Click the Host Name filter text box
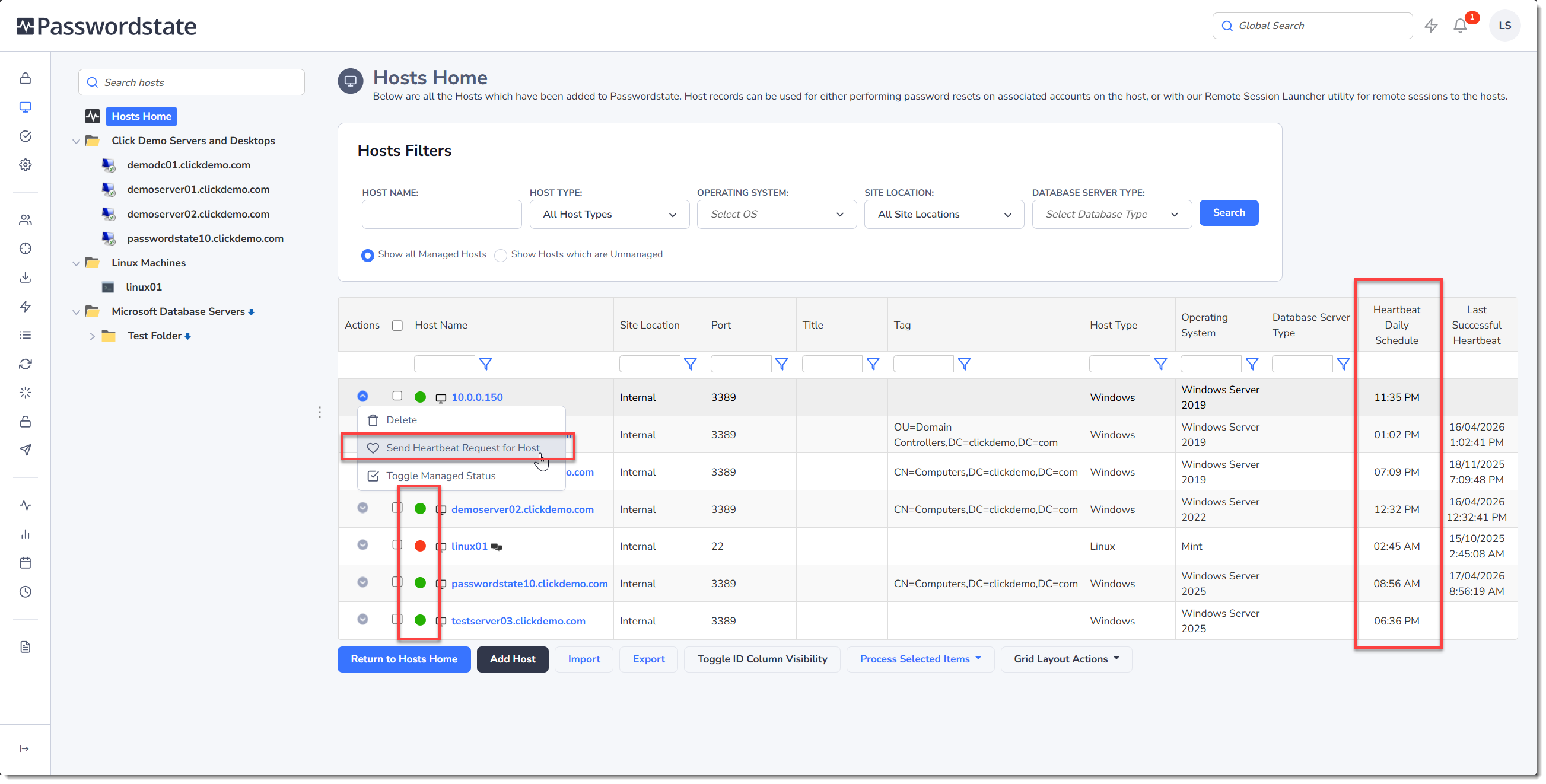The height and width of the screenshot is (784, 1546). click(444, 364)
